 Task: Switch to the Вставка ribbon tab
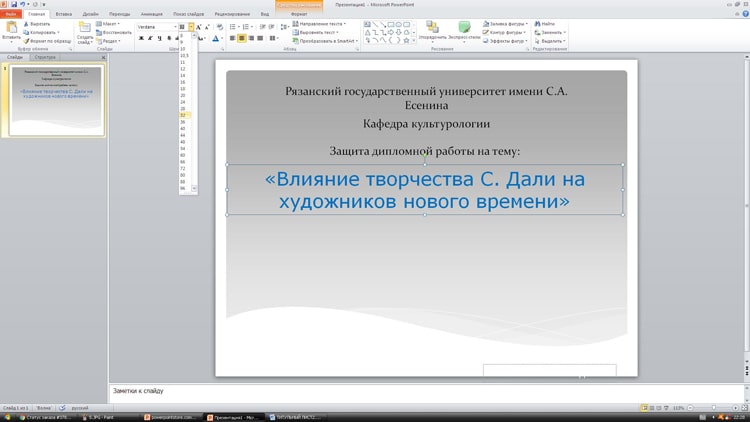[x=63, y=14]
